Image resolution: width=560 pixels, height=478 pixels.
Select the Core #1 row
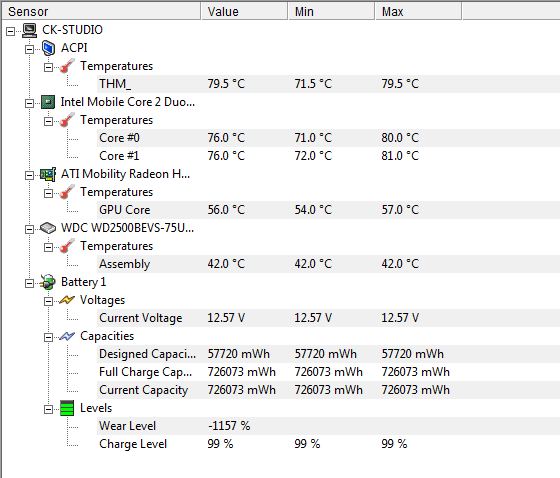click(328, 156)
